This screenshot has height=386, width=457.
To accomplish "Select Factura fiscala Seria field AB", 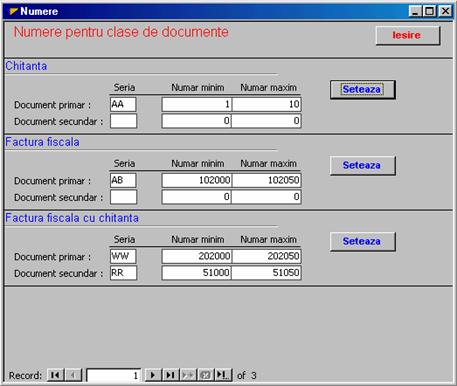I will coord(123,180).
